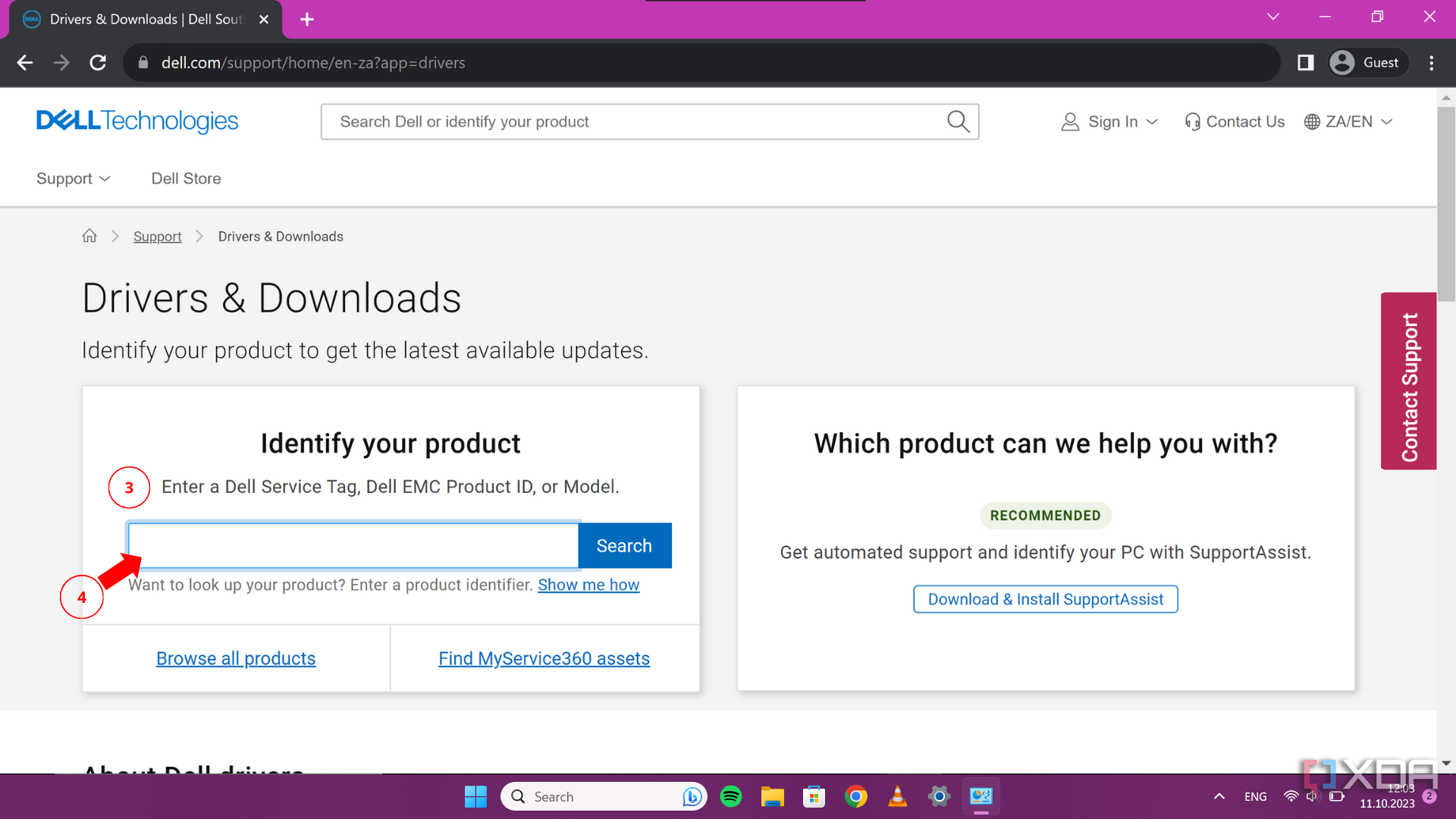Click Download & Install SupportAssist button
Viewport: 1456px width, 819px height.
coord(1046,599)
